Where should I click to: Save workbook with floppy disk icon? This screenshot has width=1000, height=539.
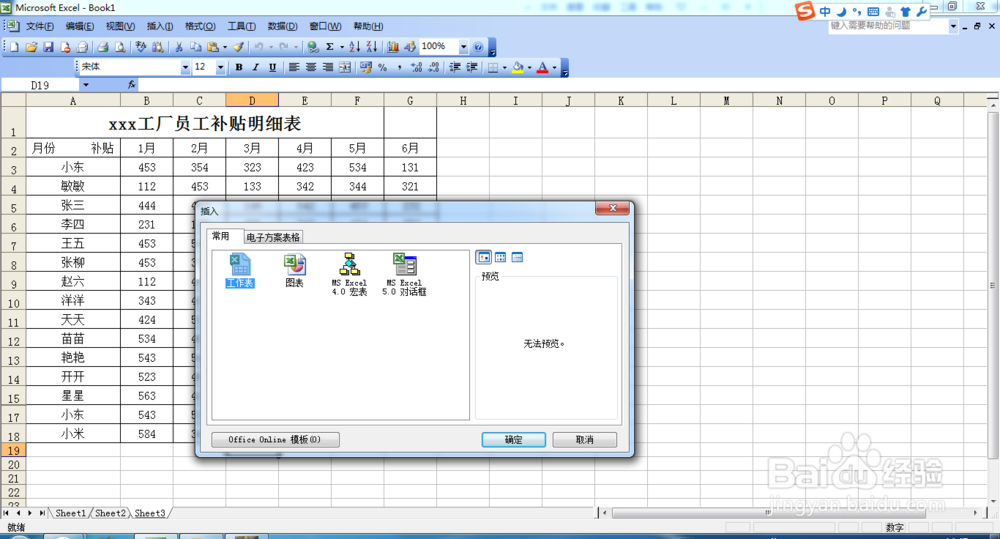point(48,47)
